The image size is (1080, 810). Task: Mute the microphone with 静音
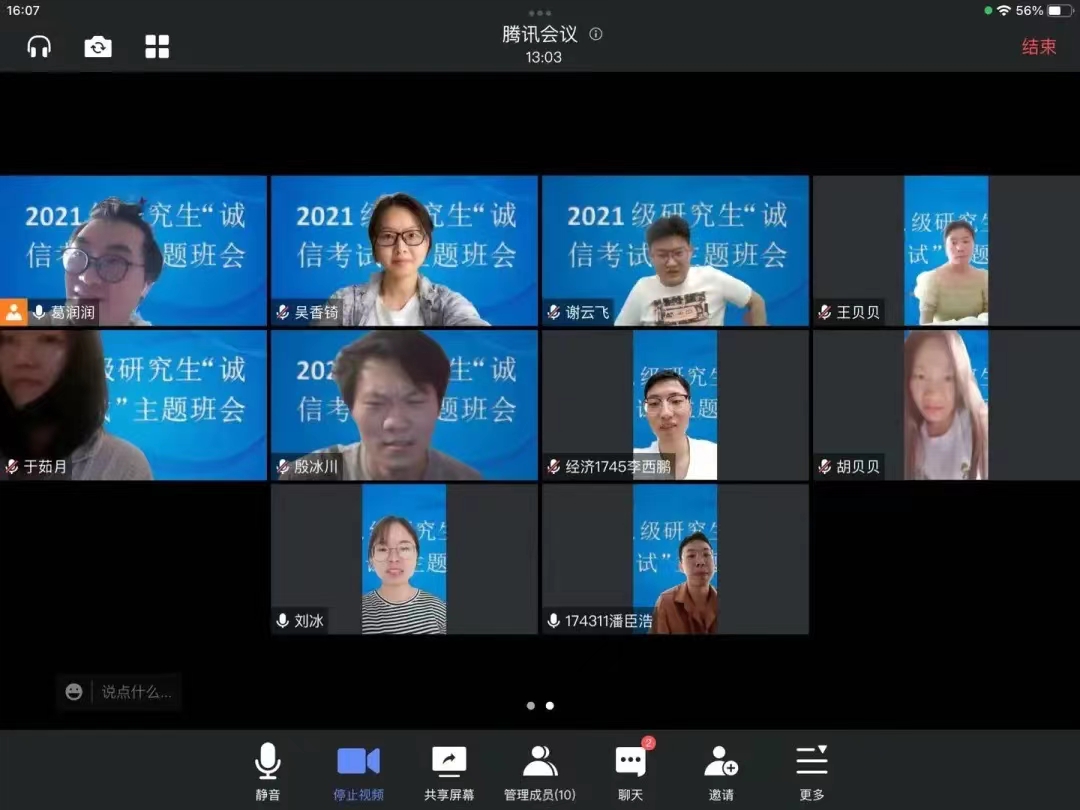point(268,772)
